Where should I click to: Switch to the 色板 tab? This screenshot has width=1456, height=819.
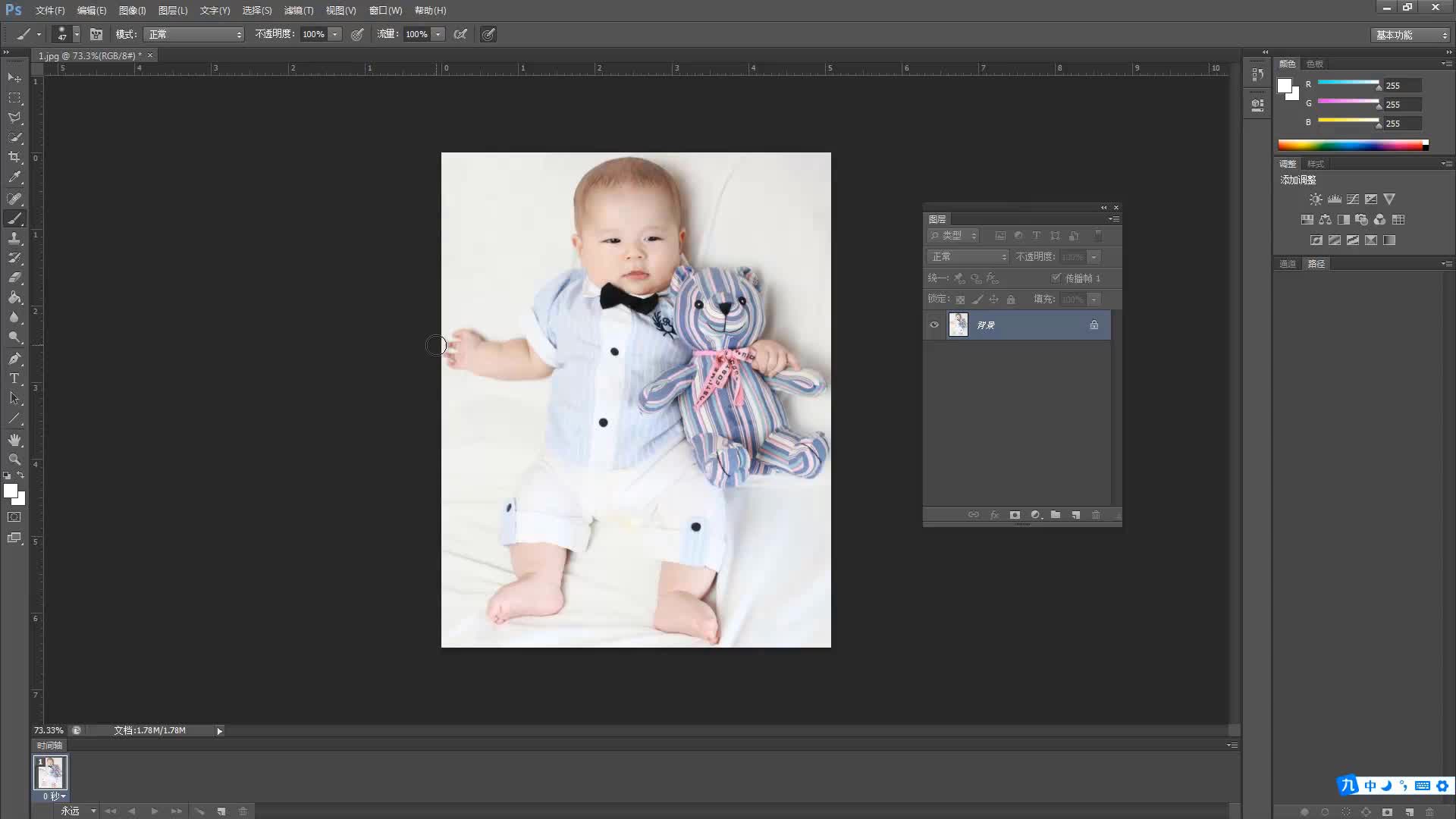[1315, 64]
